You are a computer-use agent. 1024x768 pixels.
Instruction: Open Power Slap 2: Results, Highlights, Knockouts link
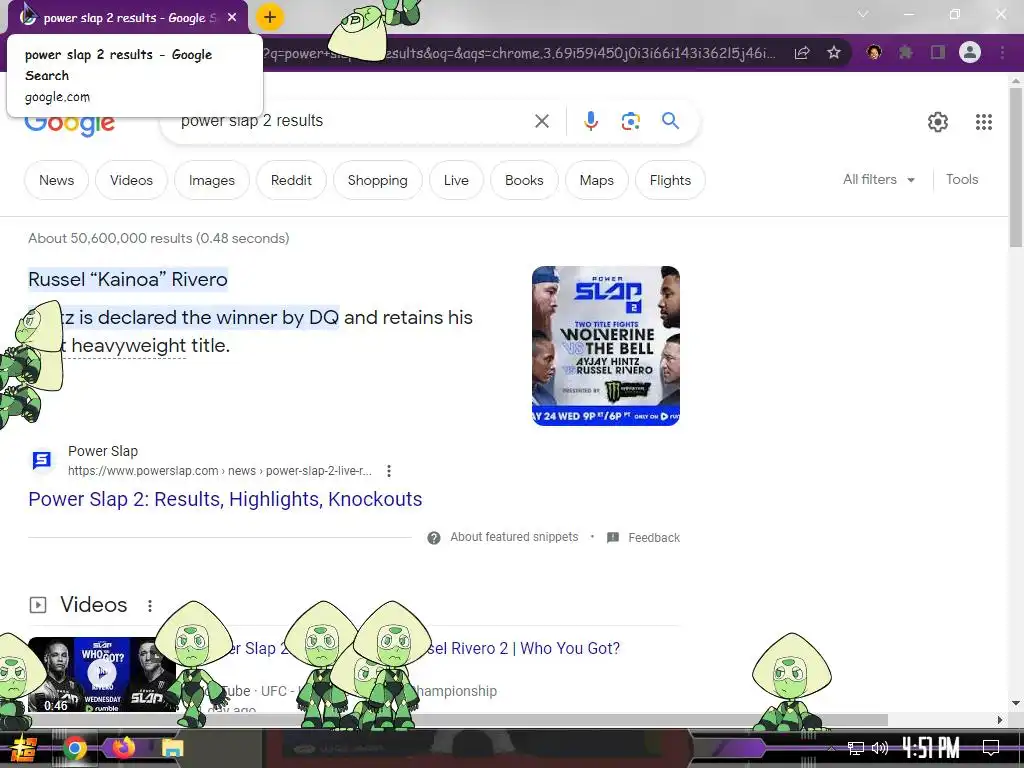225,499
